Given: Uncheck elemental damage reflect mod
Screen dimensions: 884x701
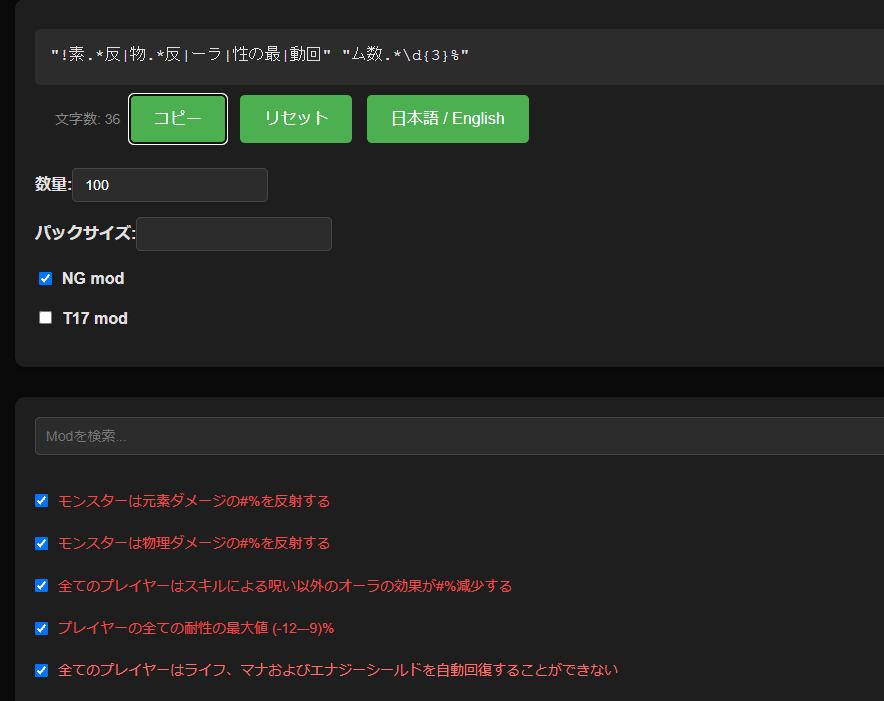Looking at the screenshot, I should coord(41,501).
